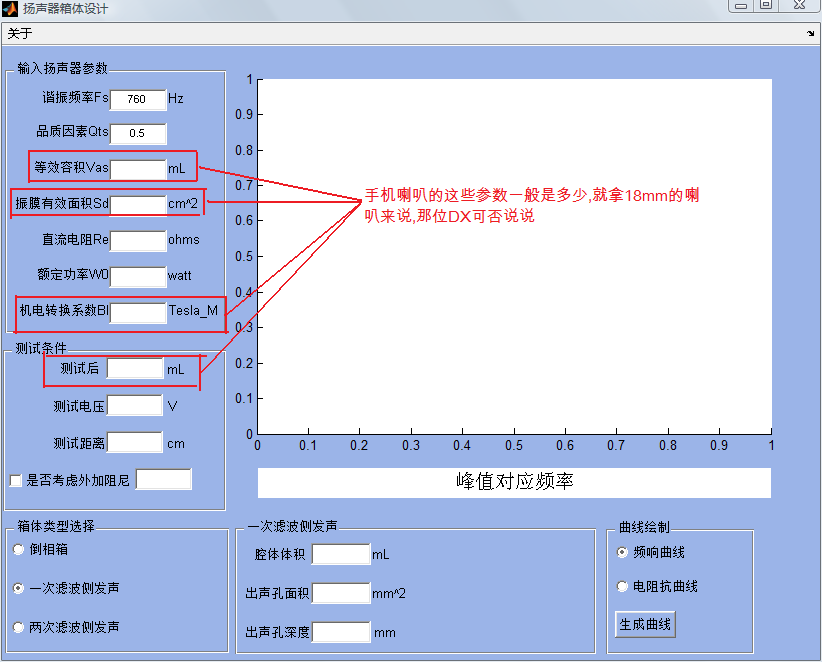822x662 pixels.
Task: Select 两次滤波侧发声 box type
Action: point(19,628)
